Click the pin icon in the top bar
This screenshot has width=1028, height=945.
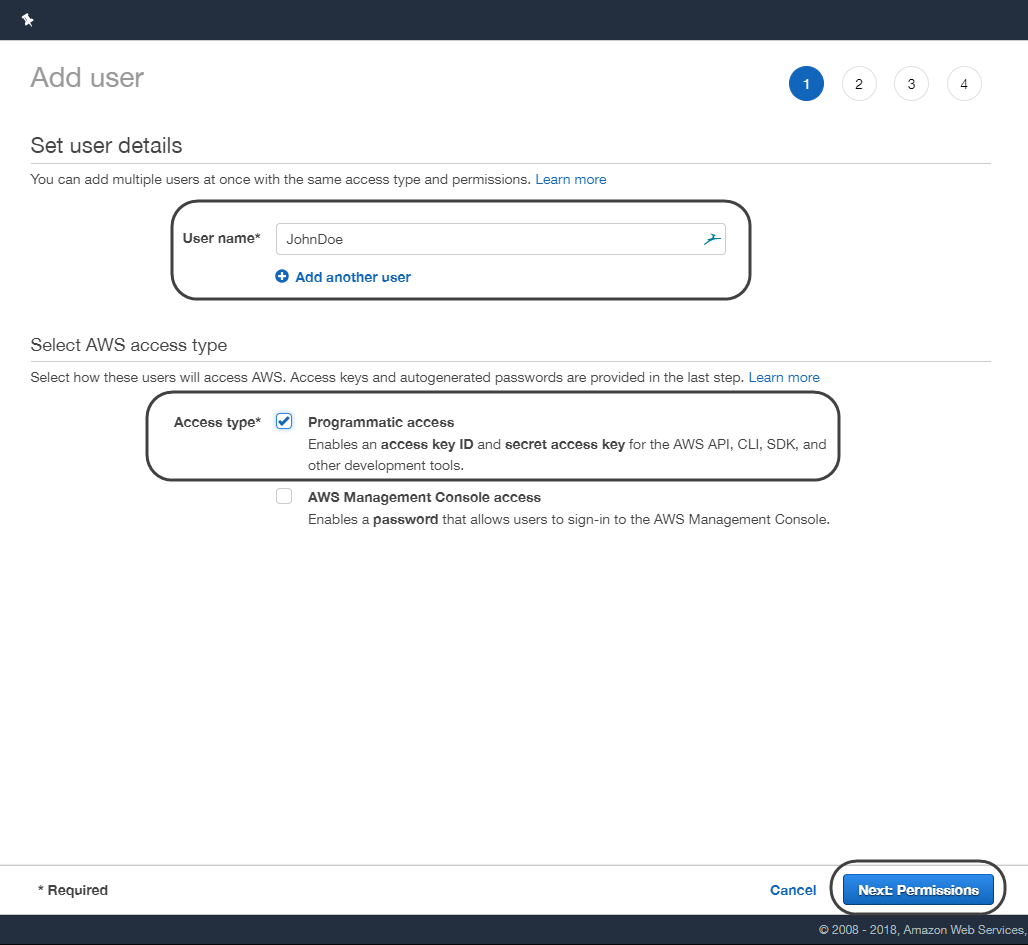(x=28, y=20)
